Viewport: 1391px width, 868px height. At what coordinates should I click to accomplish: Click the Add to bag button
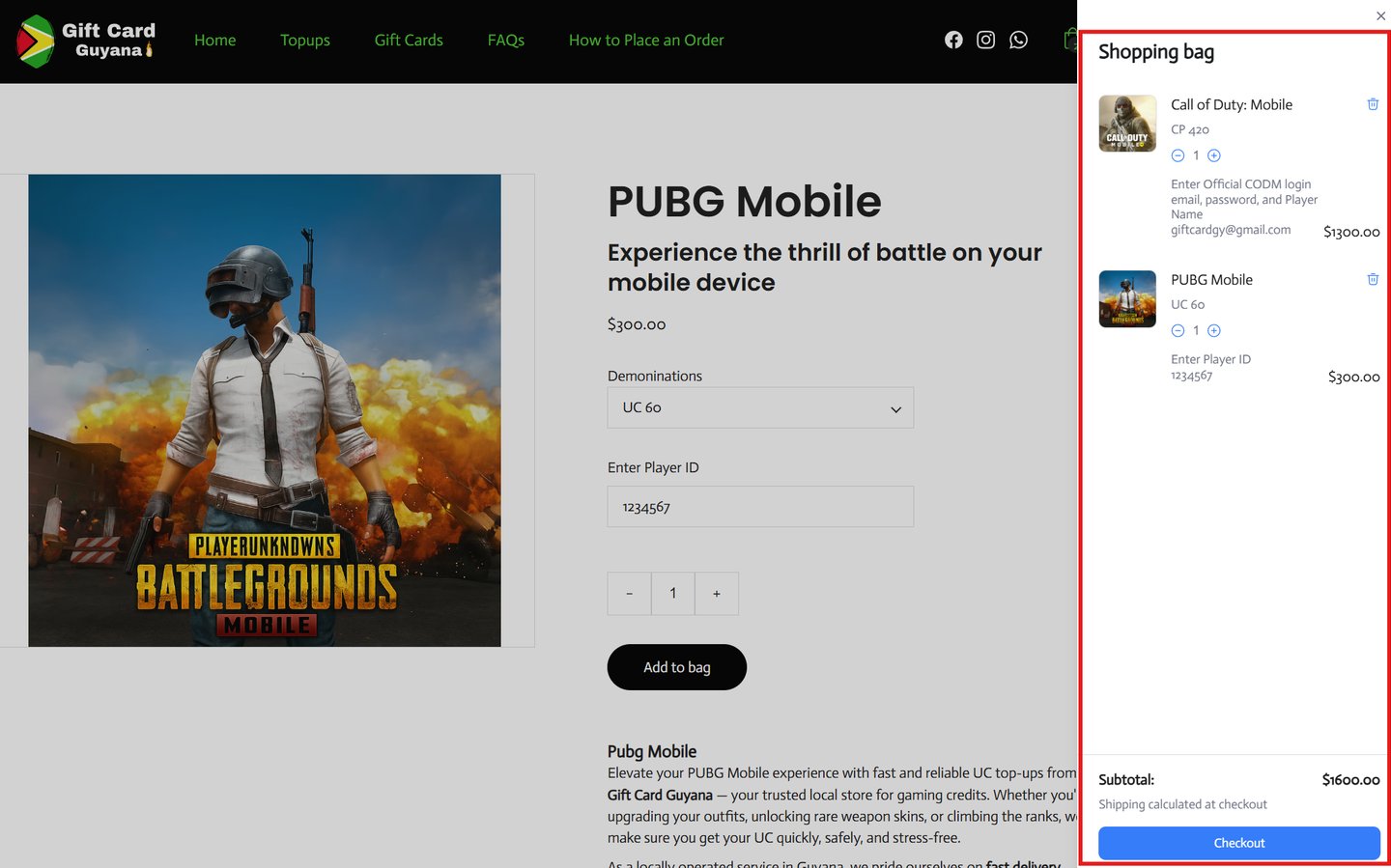pos(677,667)
